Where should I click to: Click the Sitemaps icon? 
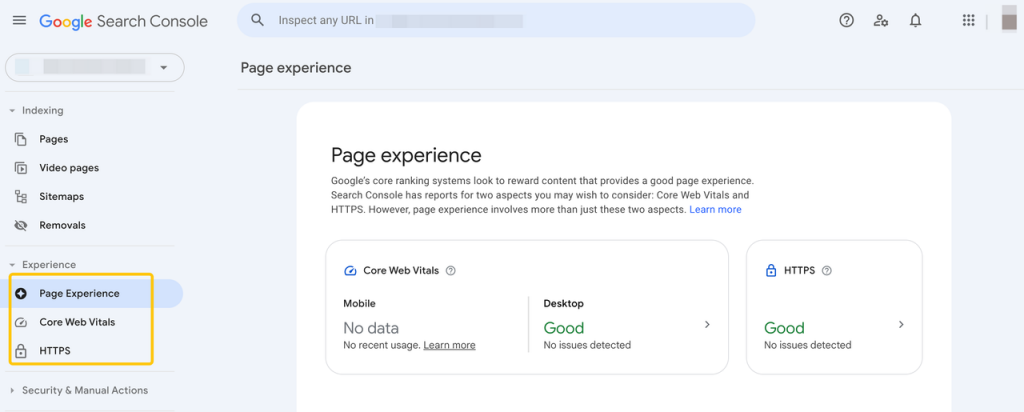click(x=21, y=197)
